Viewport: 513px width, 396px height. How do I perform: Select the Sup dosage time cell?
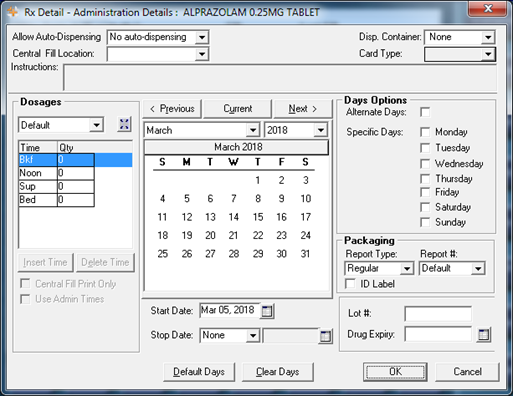pyautogui.click(x=38, y=186)
